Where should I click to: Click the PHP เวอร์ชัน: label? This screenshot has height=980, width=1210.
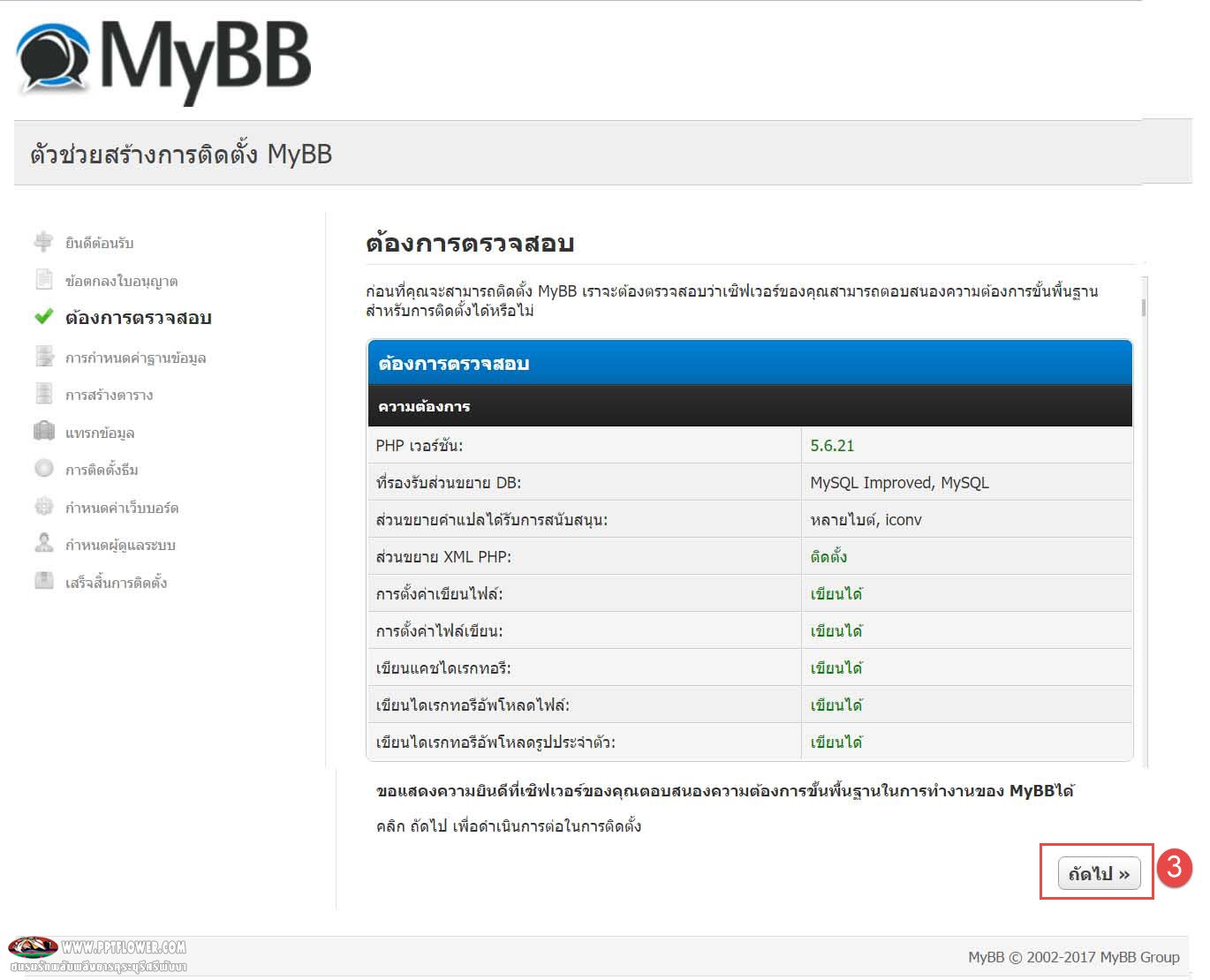coord(420,446)
